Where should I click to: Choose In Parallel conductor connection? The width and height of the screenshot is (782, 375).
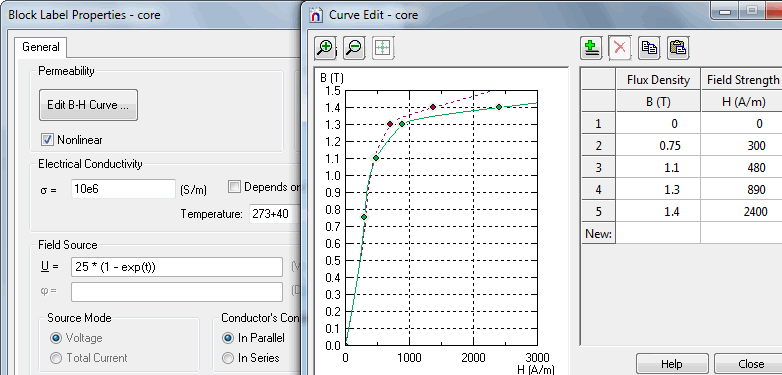[228, 338]
